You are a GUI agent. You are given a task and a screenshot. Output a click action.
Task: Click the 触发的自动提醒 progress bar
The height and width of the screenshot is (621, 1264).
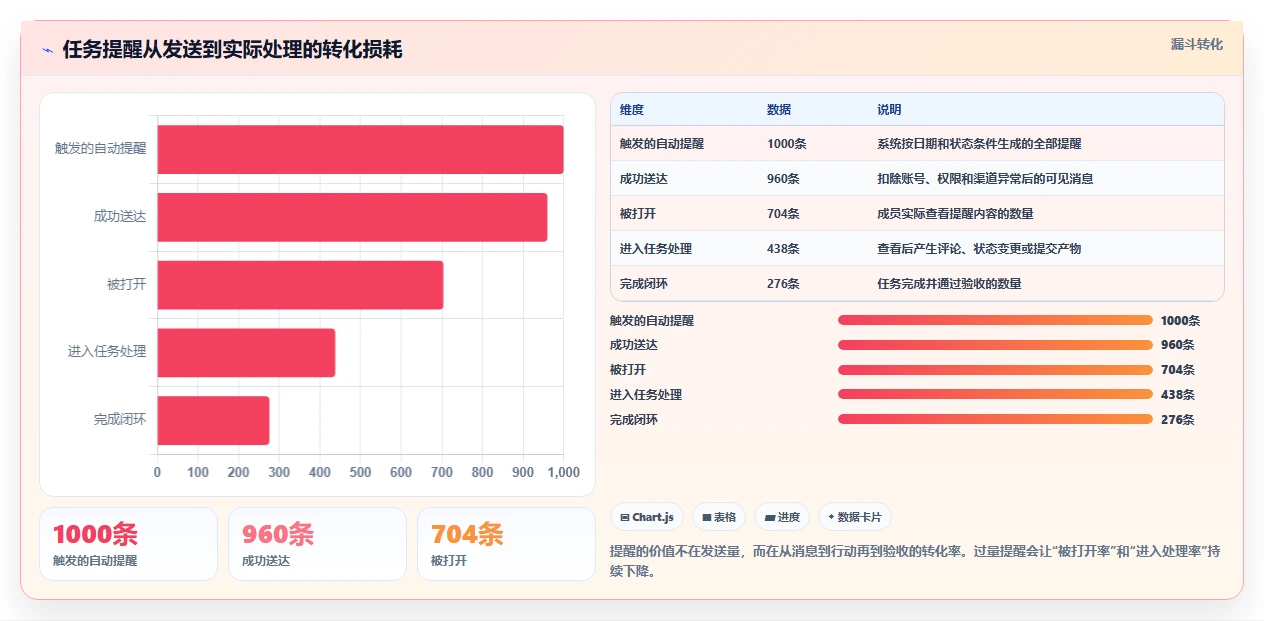point(995,320)
